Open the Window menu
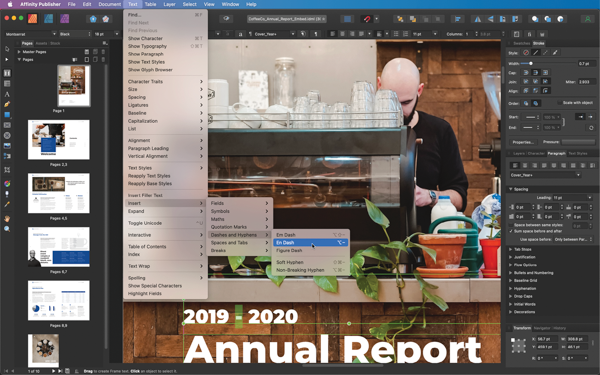The width and height of the screenshot is (600, 375). 230,4
